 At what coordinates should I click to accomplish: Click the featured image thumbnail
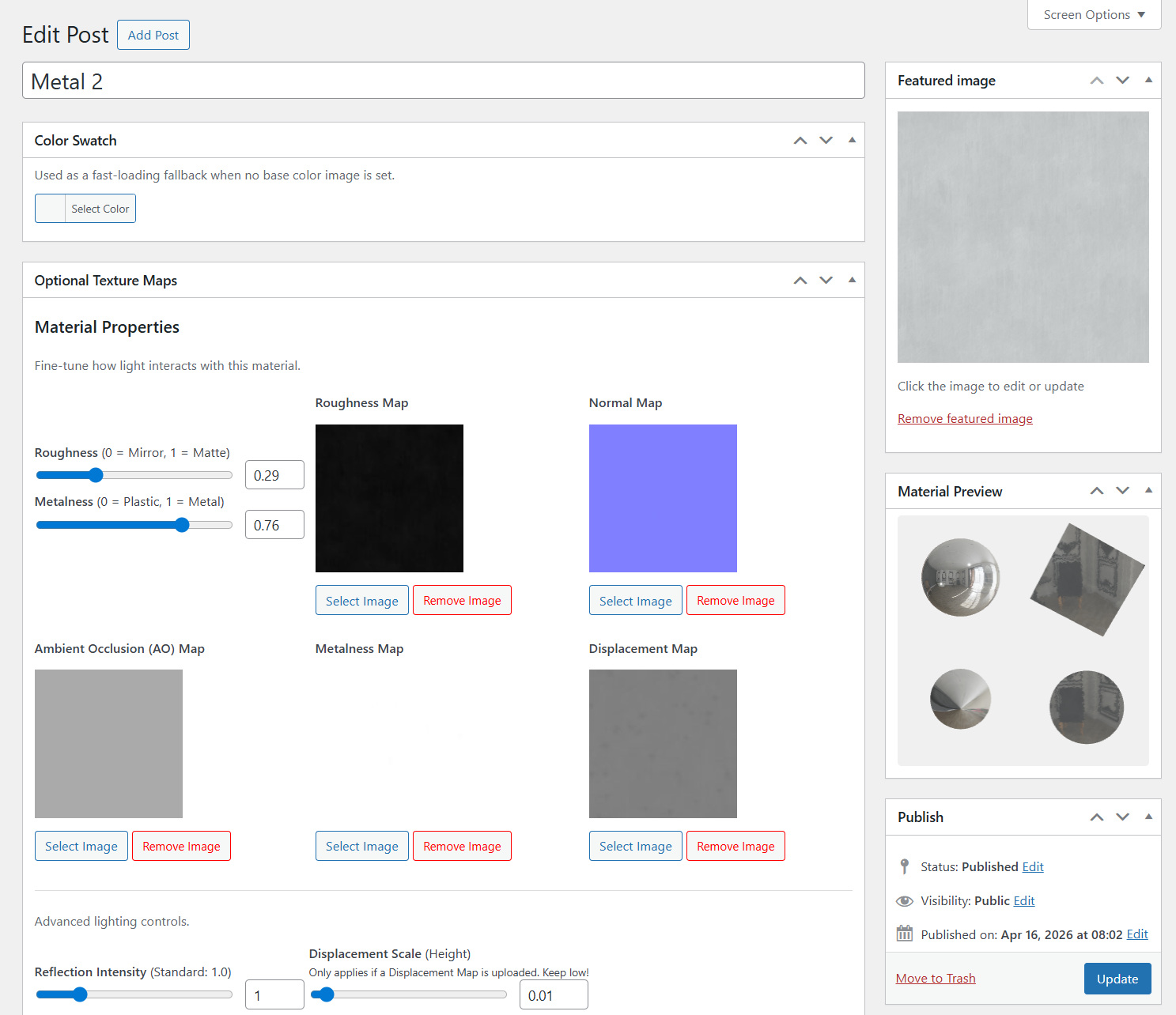pyautogui.click(x=1023, y=236)
